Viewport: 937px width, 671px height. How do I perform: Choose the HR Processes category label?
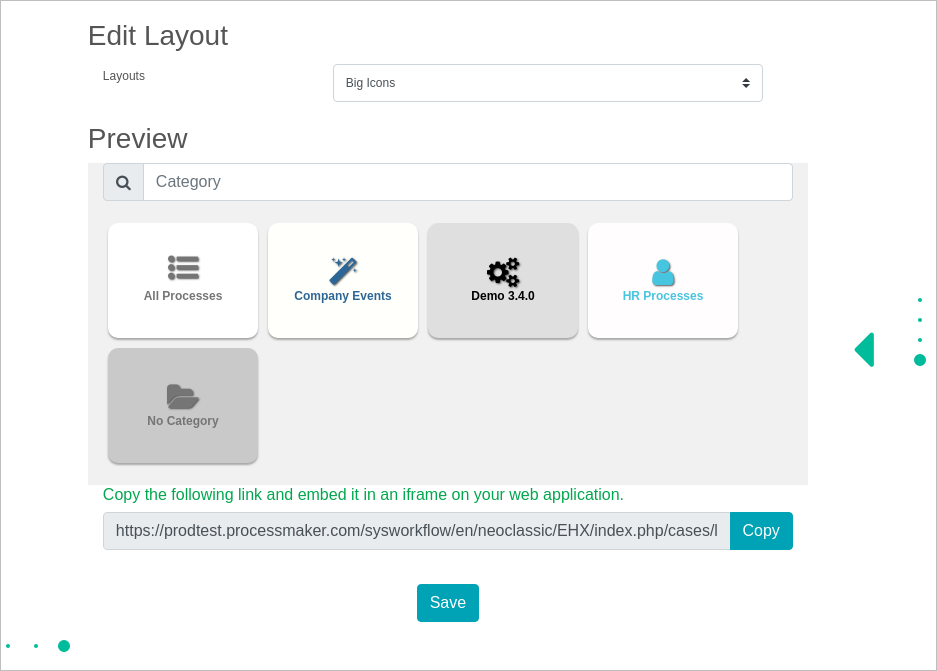pyautogui.click(x=663, y=296)
